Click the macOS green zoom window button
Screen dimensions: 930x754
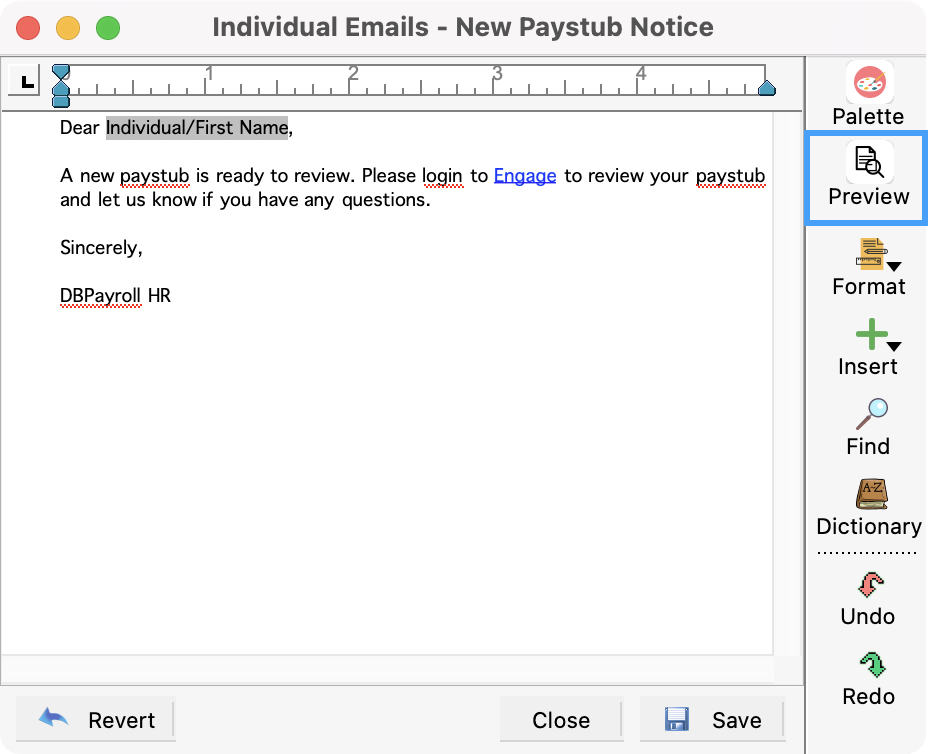[x=107, y=28]
